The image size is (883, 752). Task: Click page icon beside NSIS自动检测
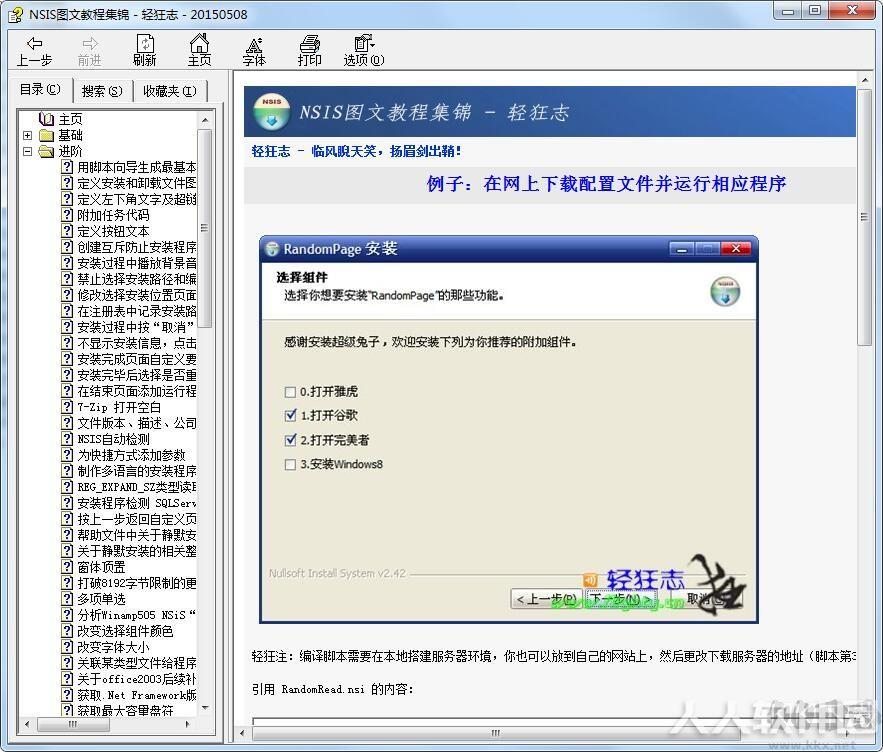pyautogui.click(x=68, y=439)
